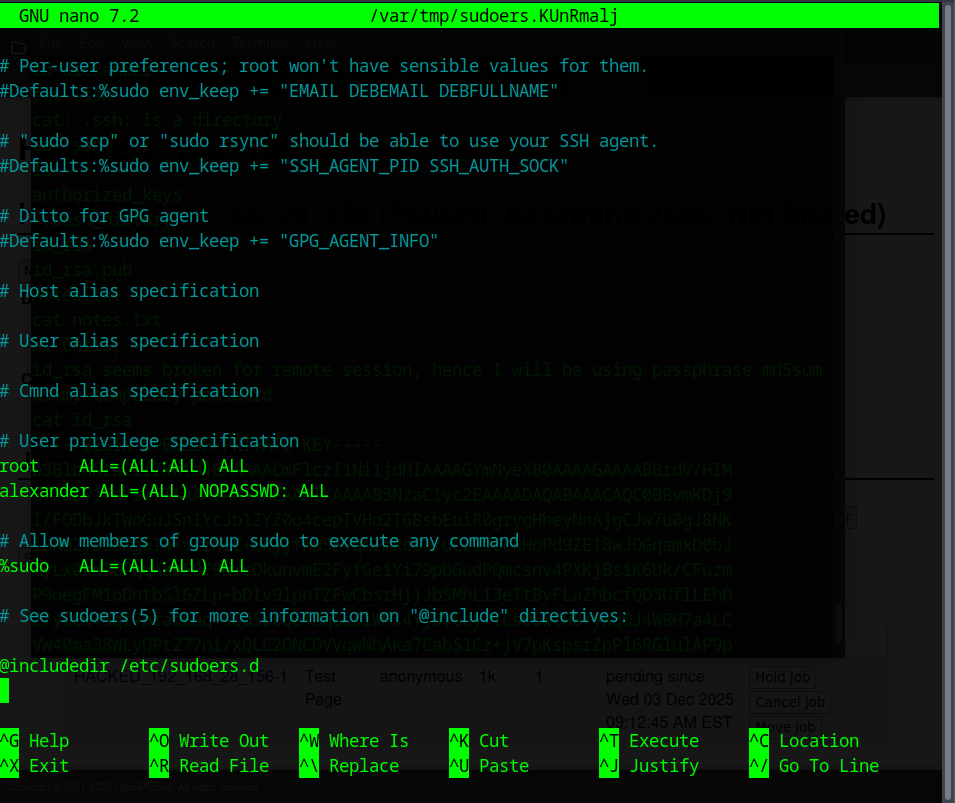The height and width of the screenshot is (803, 955).
Task: Choose the ^W Where Is search shortcut
Action: 354,741
